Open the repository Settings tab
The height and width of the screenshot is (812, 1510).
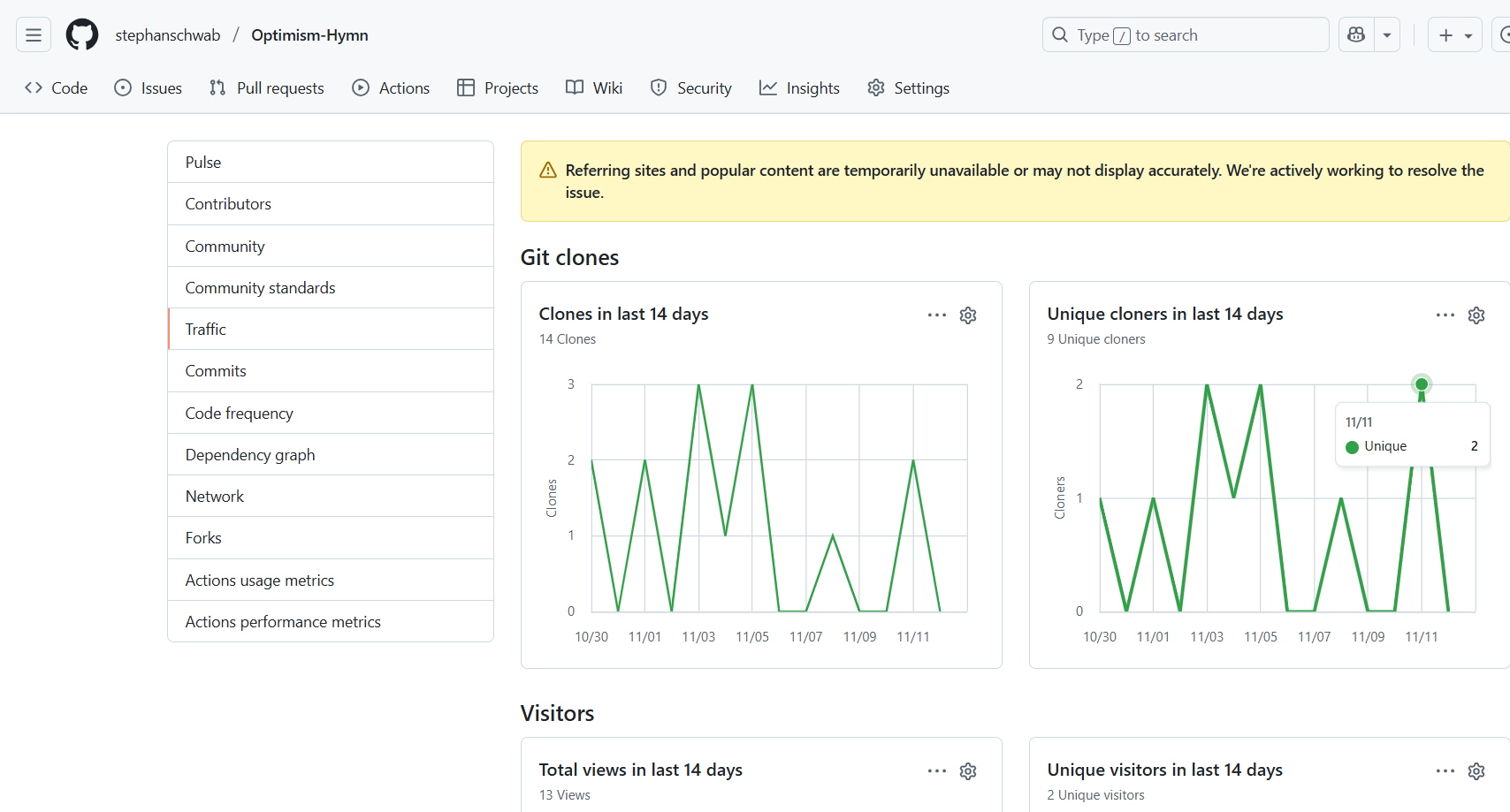pyautogui.click(x=909, y=88)
